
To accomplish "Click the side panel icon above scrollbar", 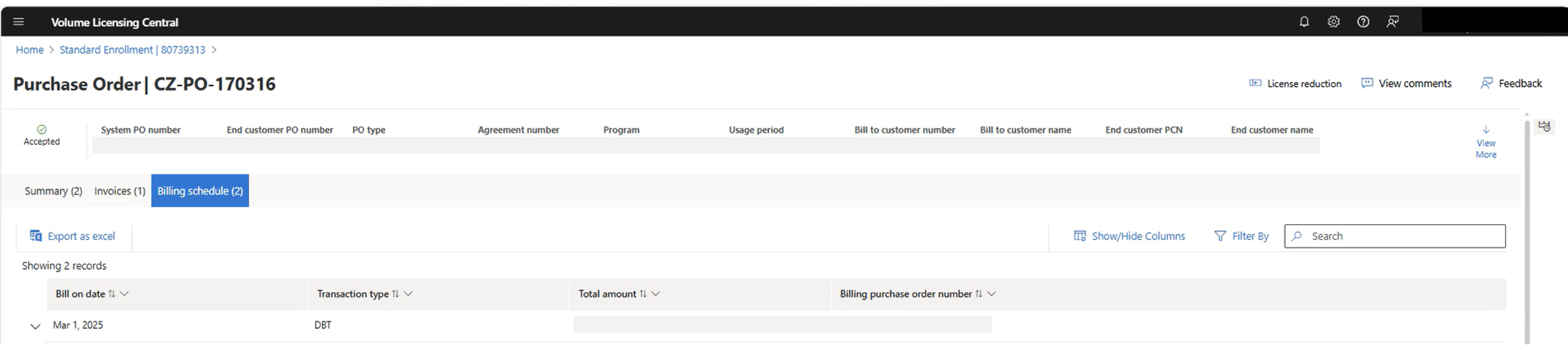I will [1544, 126].
